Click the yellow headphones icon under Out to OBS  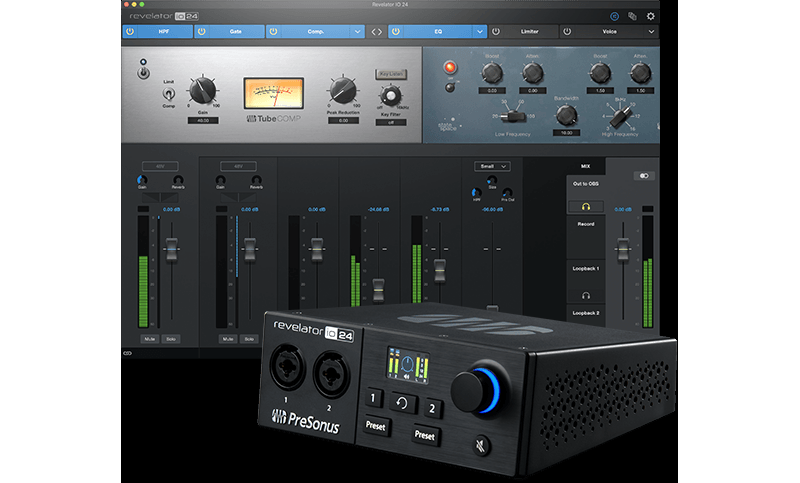[x=586, y=207]
